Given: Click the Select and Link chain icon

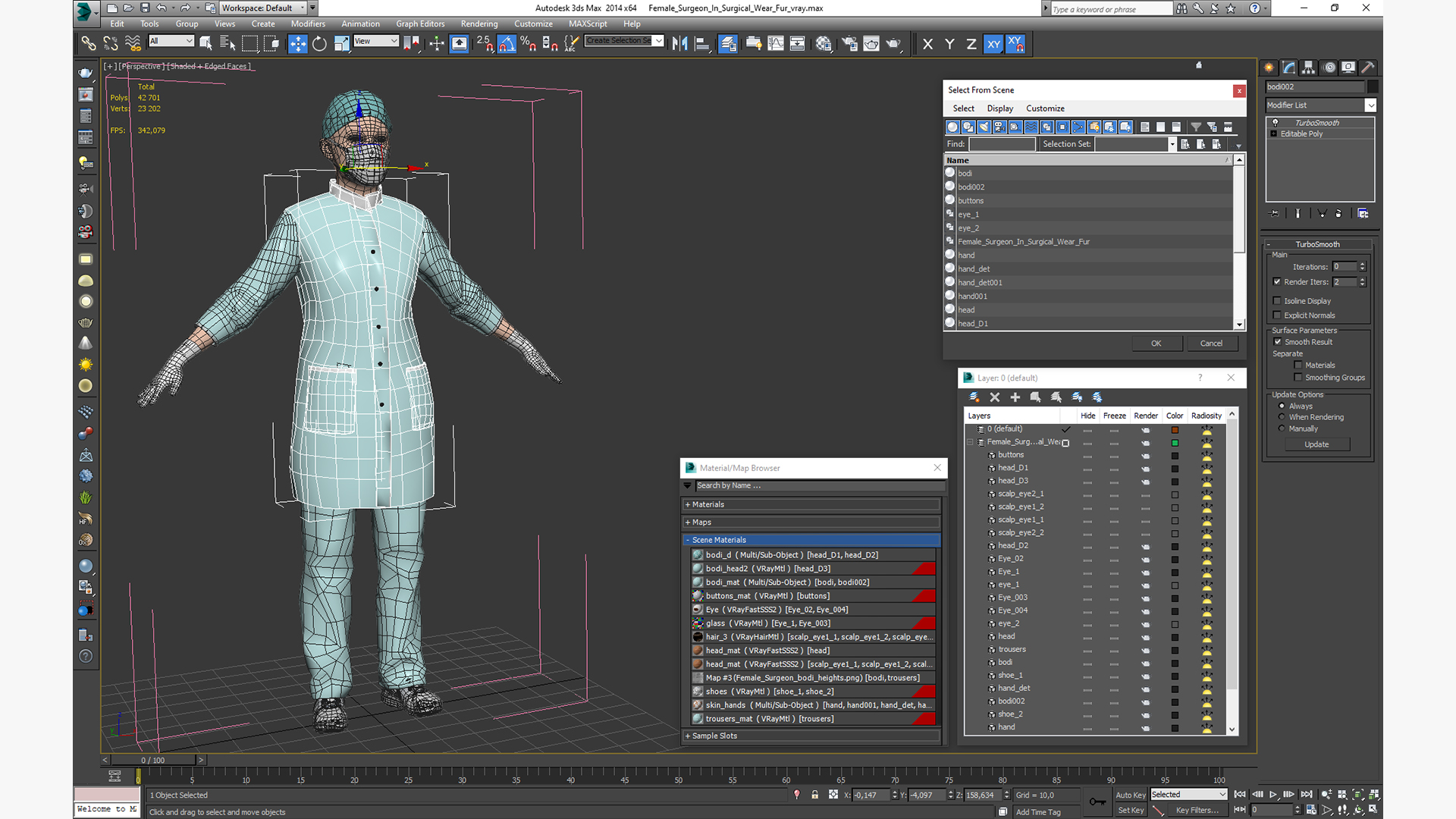Looking at the screenshot, I should [x=88, y=44].
